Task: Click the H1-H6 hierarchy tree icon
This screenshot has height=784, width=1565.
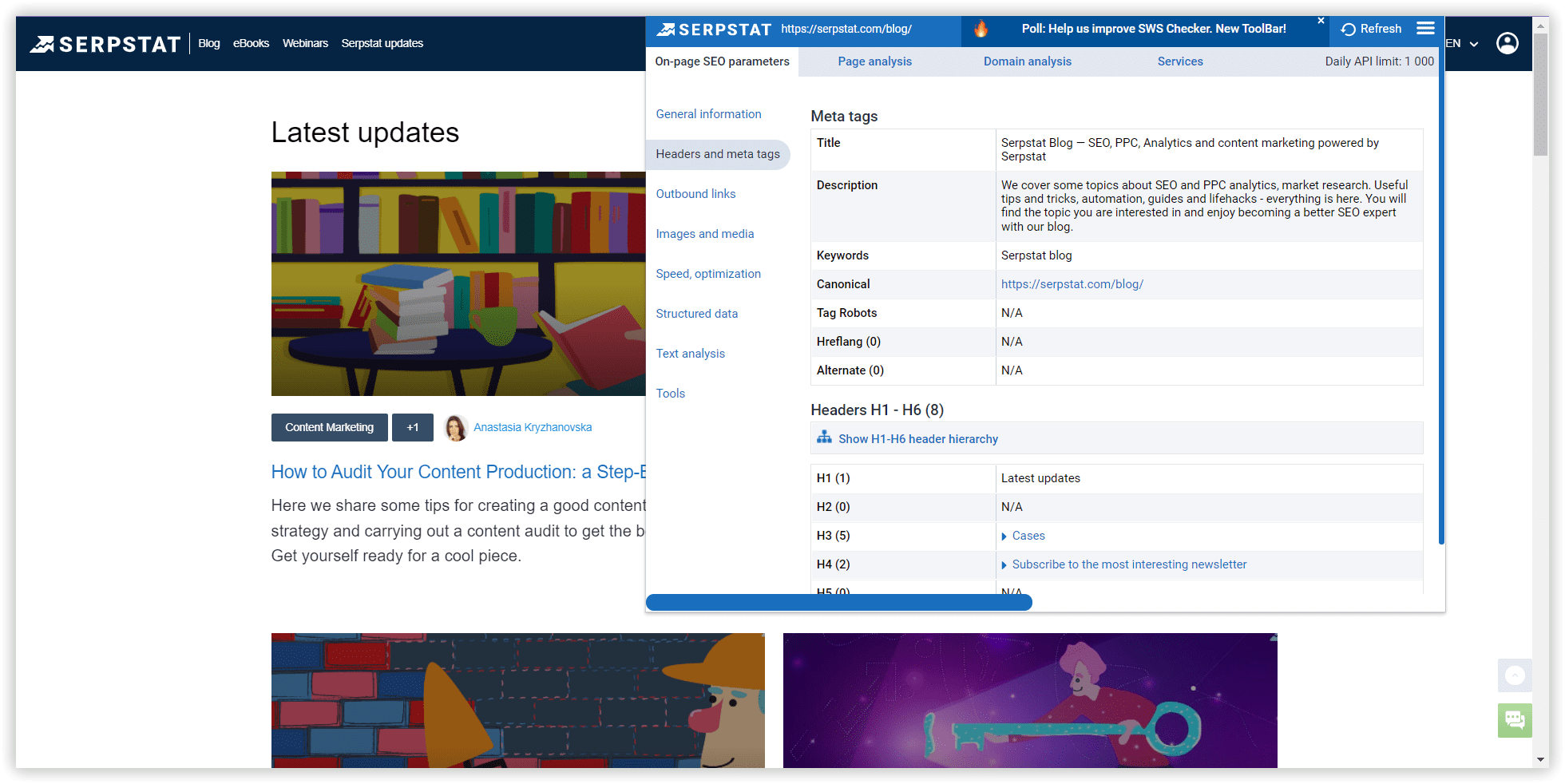Action: tap(824, 438)
